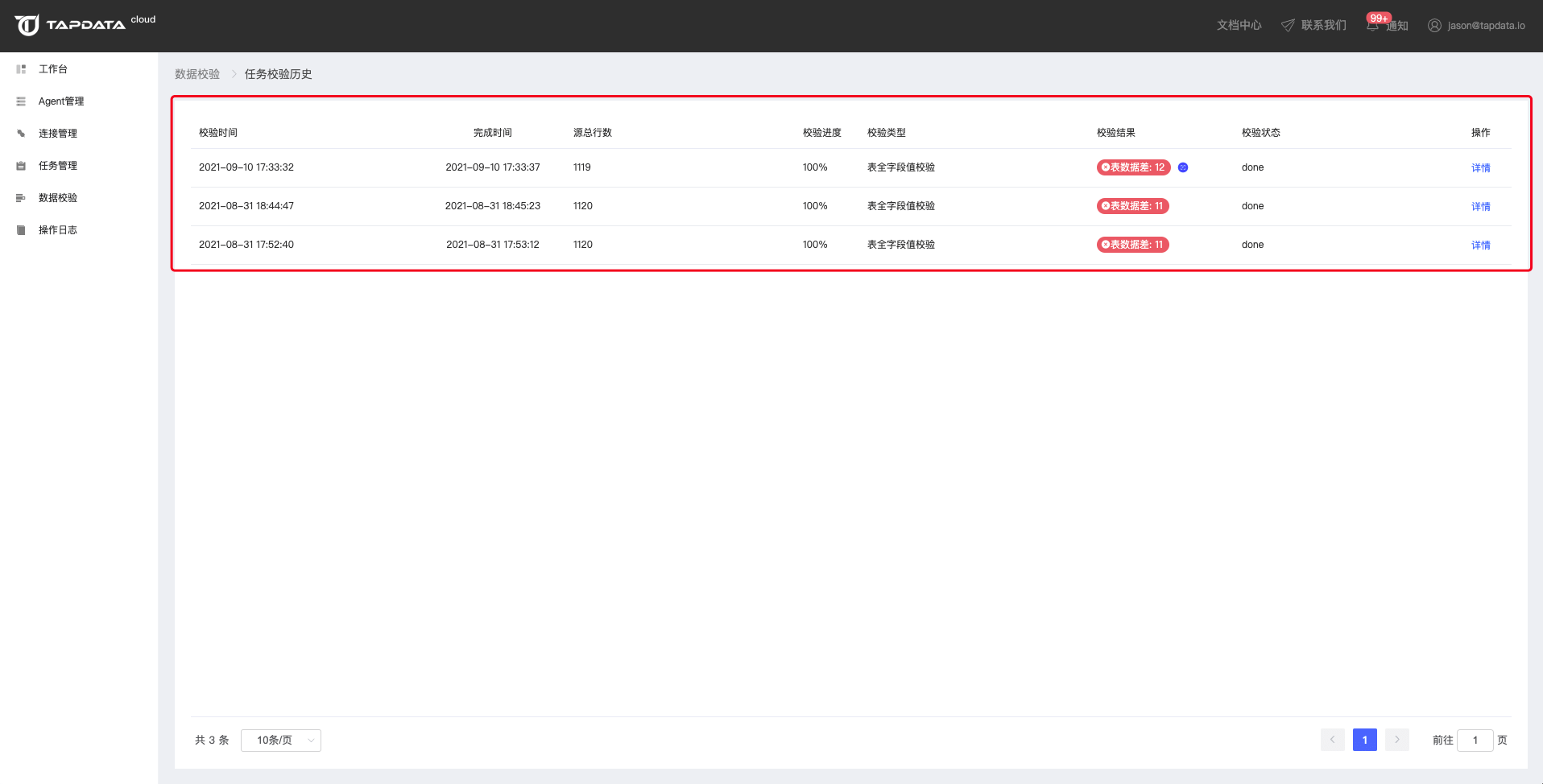Viewport: 1543px width, 784px height.
Task: Click blue info icon beside 表数据差: 12
Action: [x=1183, y=167]
